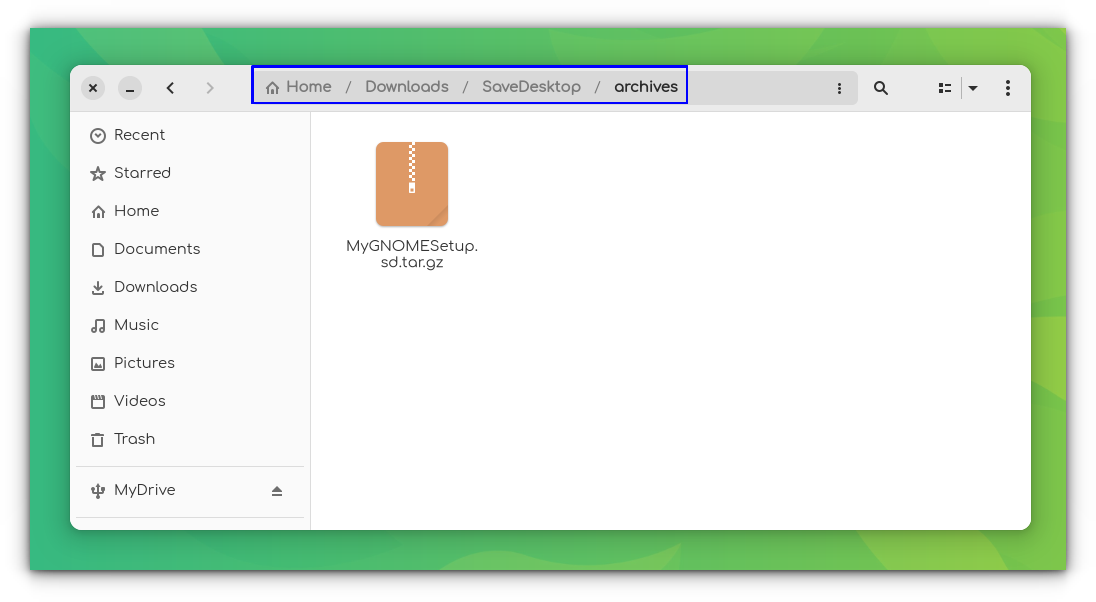Screen dimensions: 1096x602
Task: Navigate forward with the right arrow
Action: [211, 88]
